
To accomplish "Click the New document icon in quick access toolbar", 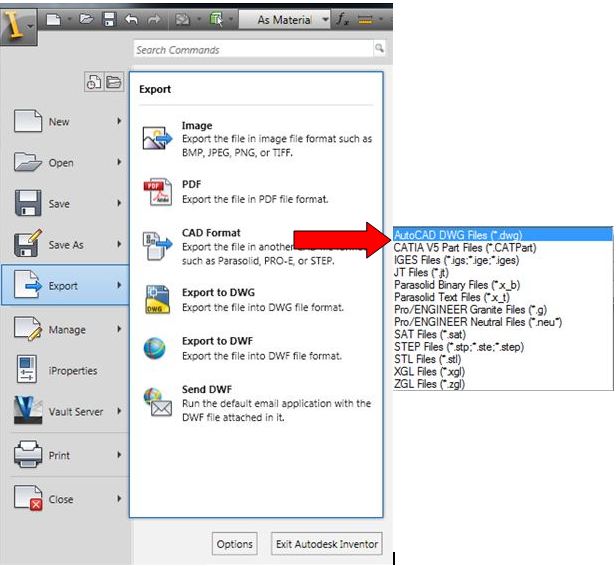I will click(x=53, y=19).
